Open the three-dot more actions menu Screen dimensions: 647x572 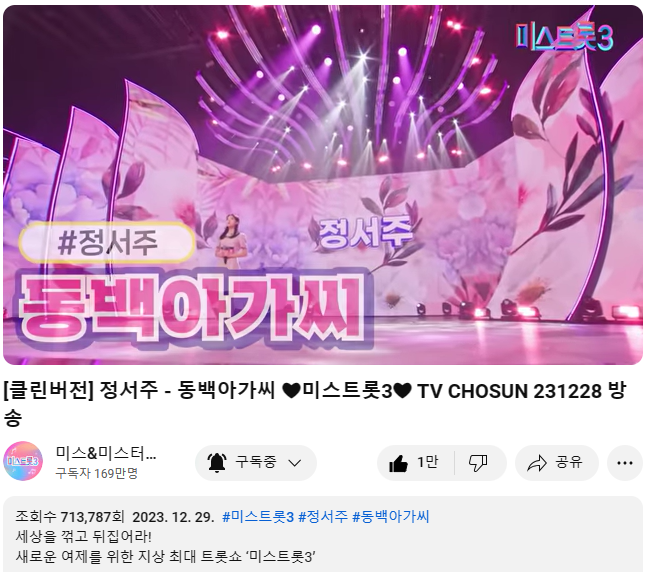[625, 463]
